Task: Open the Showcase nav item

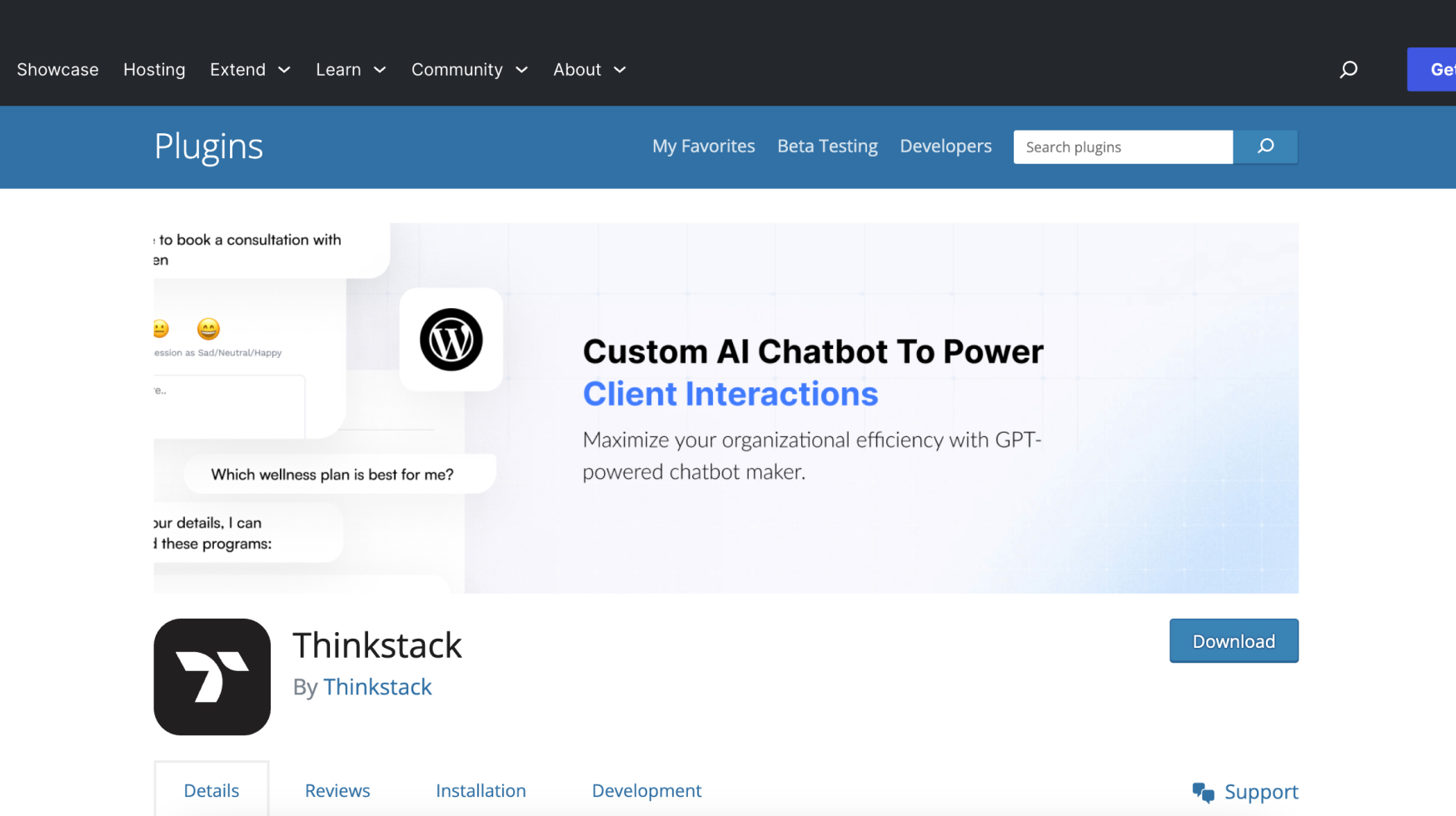Action: [x=57, y=69]
